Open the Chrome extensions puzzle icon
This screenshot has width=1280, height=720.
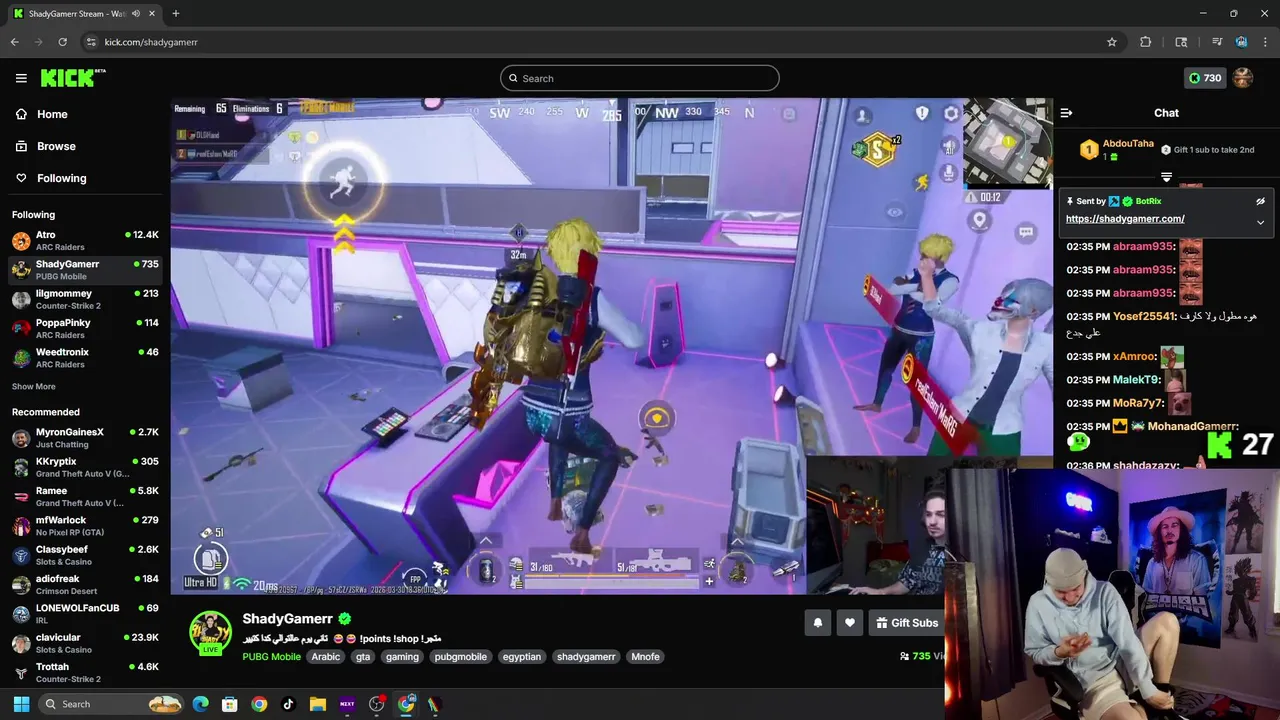click(x=1146, y=42)
